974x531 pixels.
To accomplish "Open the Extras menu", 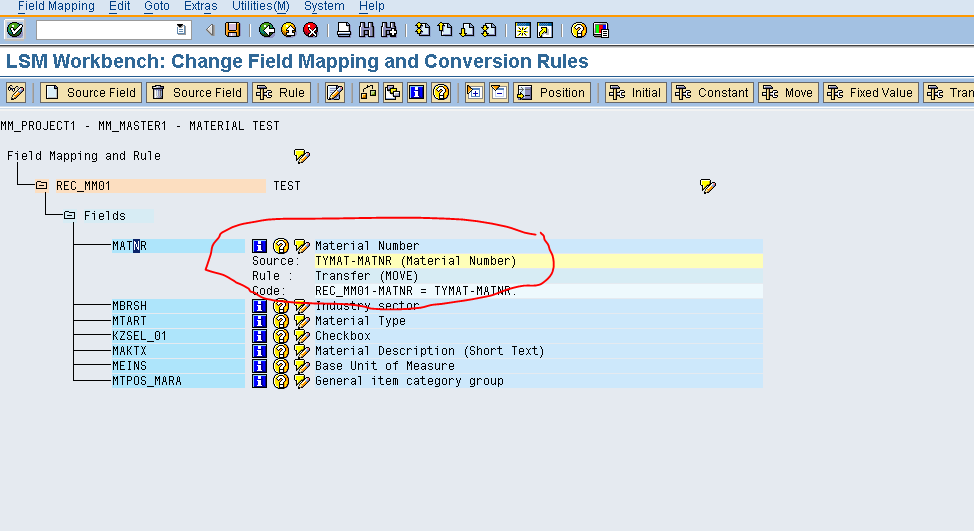I will [x=201, y=6].
